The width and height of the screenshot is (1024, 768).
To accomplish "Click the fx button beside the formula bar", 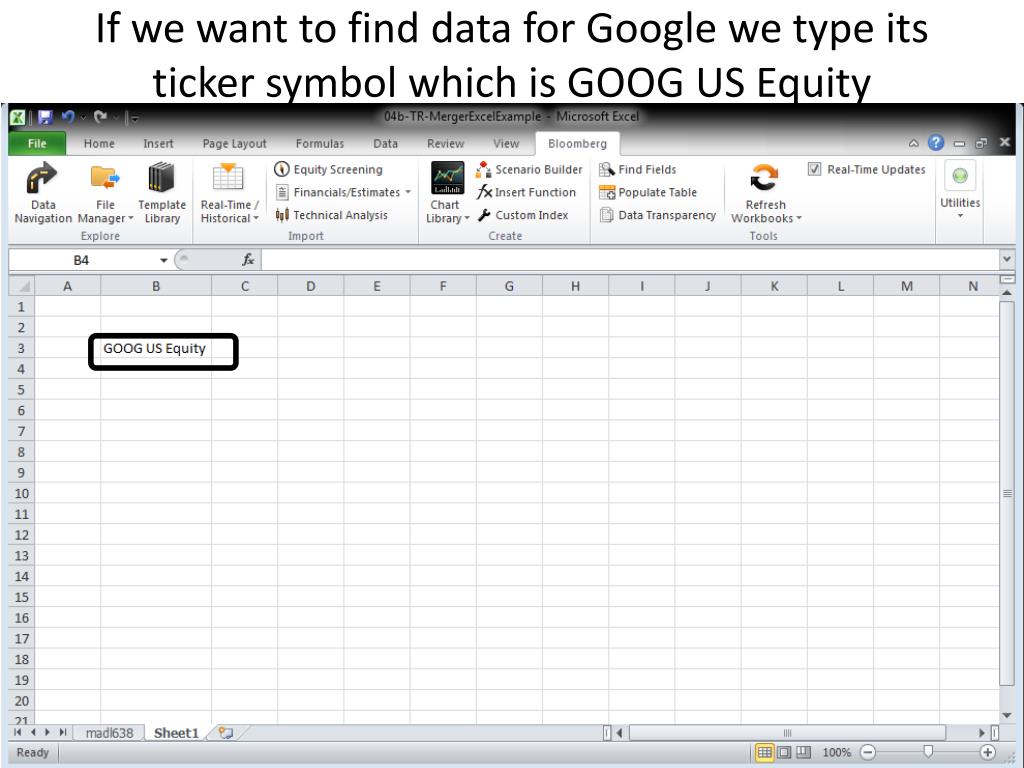I will pyautogui.click(x=248, y=260).
